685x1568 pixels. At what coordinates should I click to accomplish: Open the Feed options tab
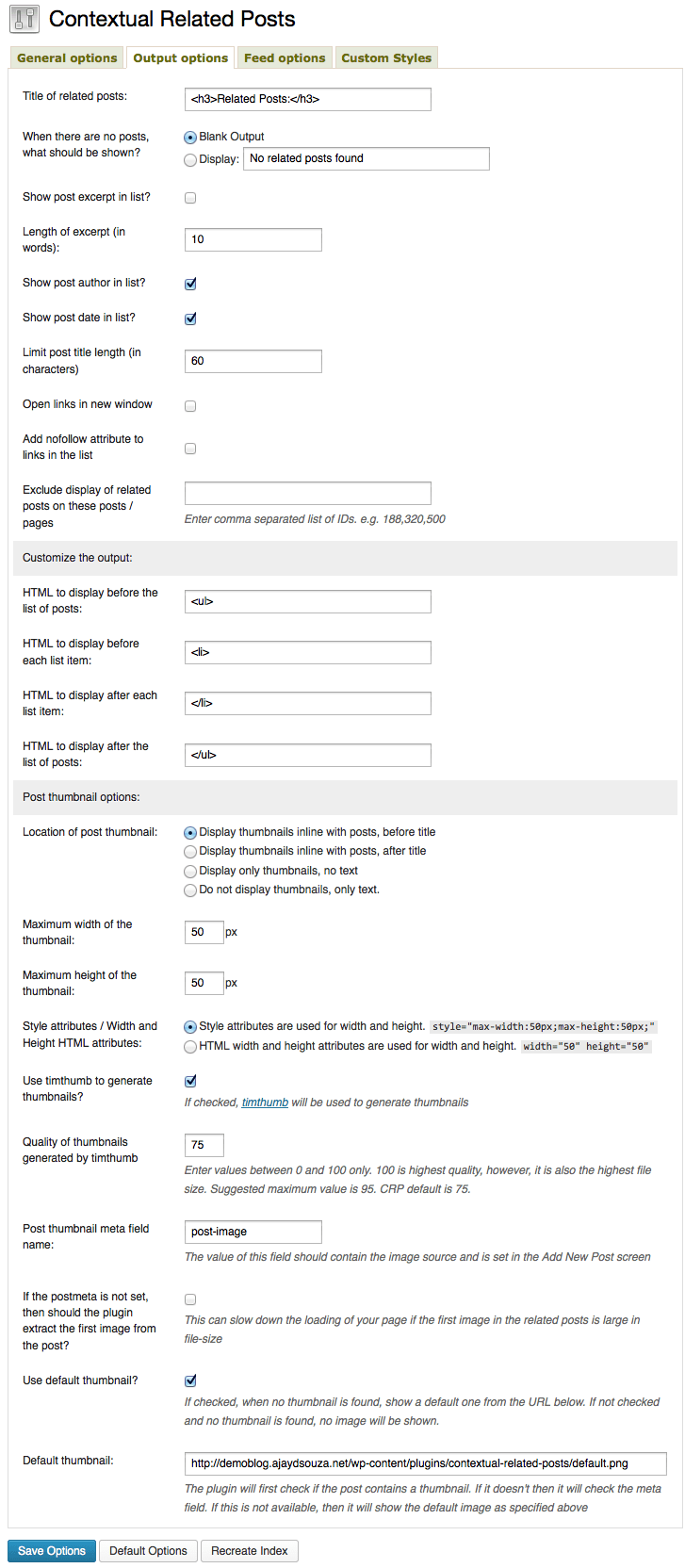285,57
